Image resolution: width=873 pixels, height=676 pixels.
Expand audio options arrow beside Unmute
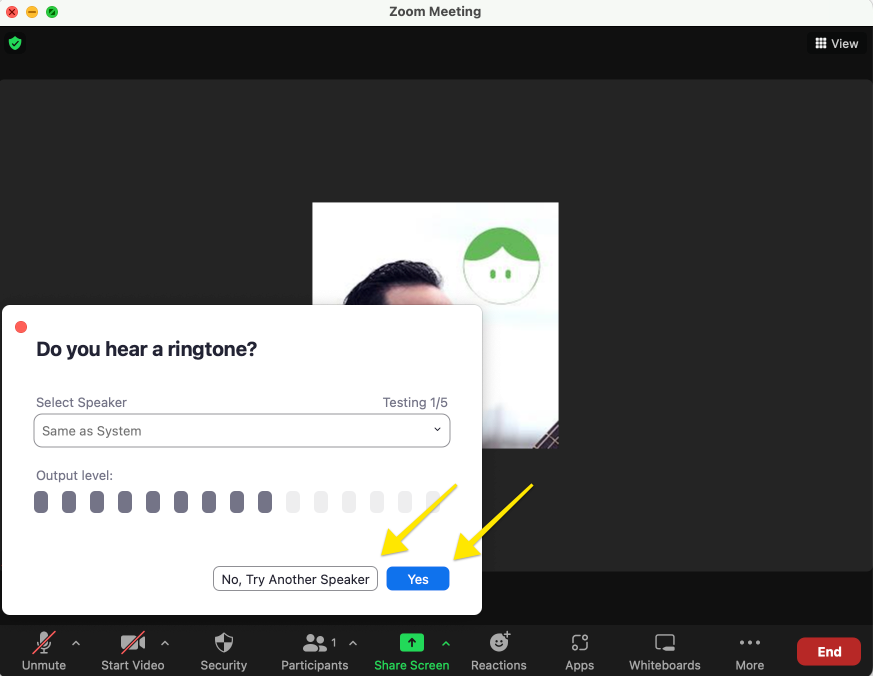pos(76,643)
